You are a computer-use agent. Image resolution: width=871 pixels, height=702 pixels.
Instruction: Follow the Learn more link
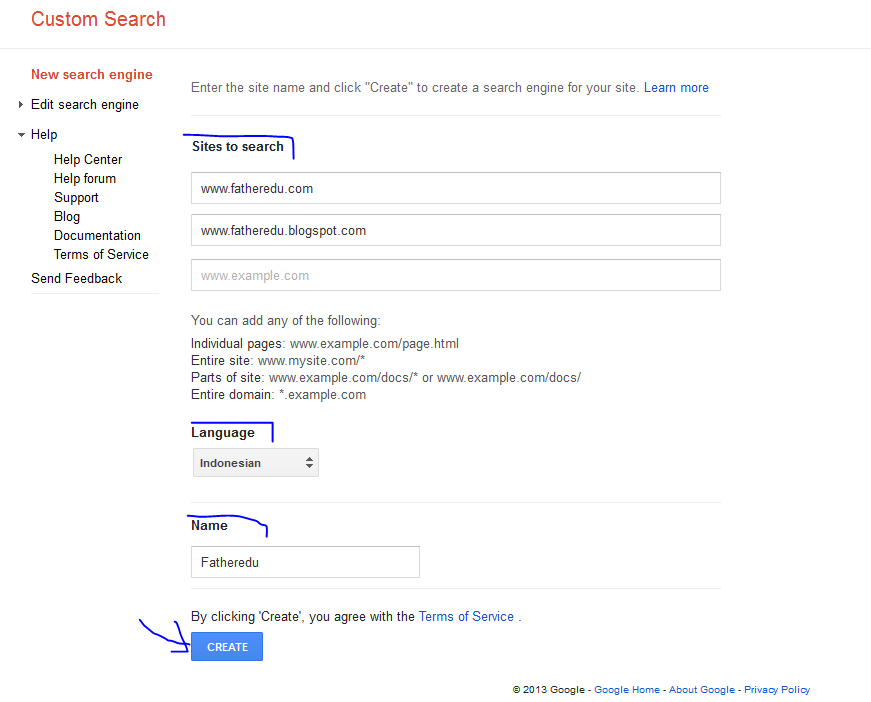click(x=676, y=88)
